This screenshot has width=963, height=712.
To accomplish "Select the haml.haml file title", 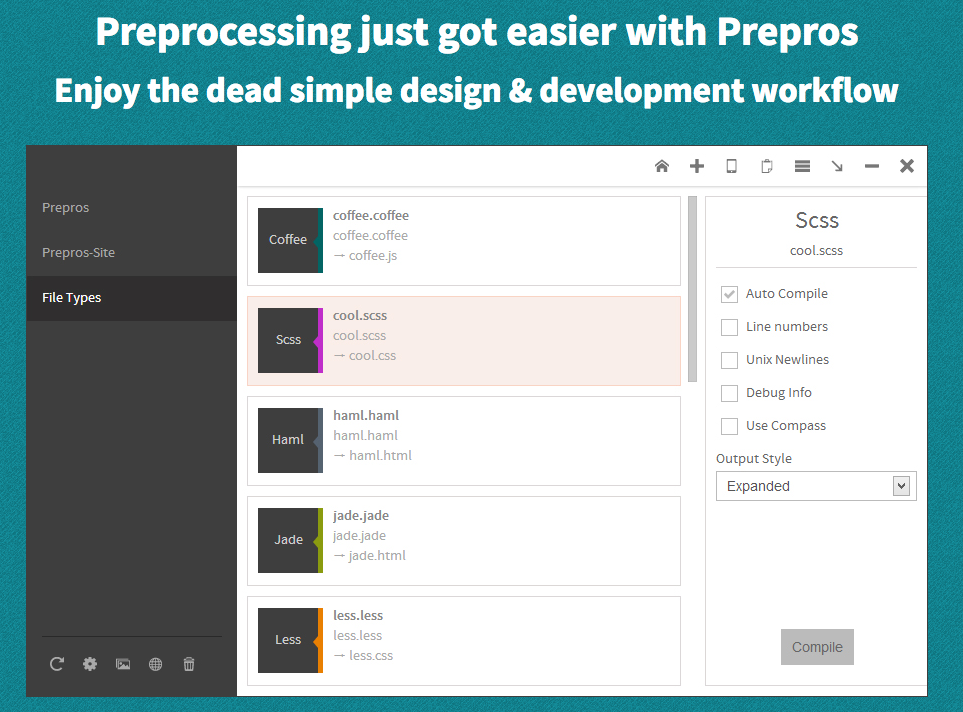I will tap(366, 416).
